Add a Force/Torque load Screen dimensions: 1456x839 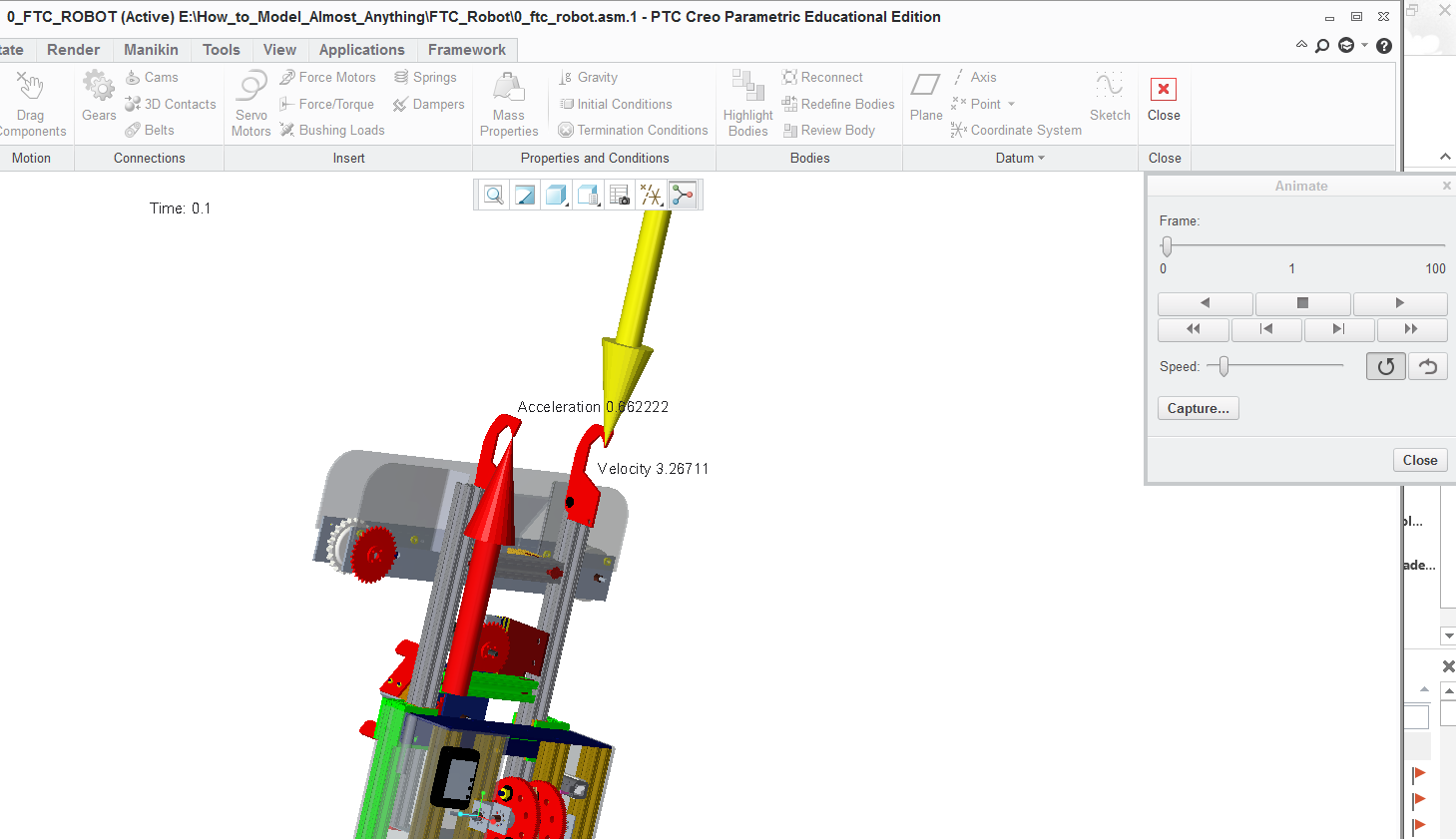coord(327,104)
